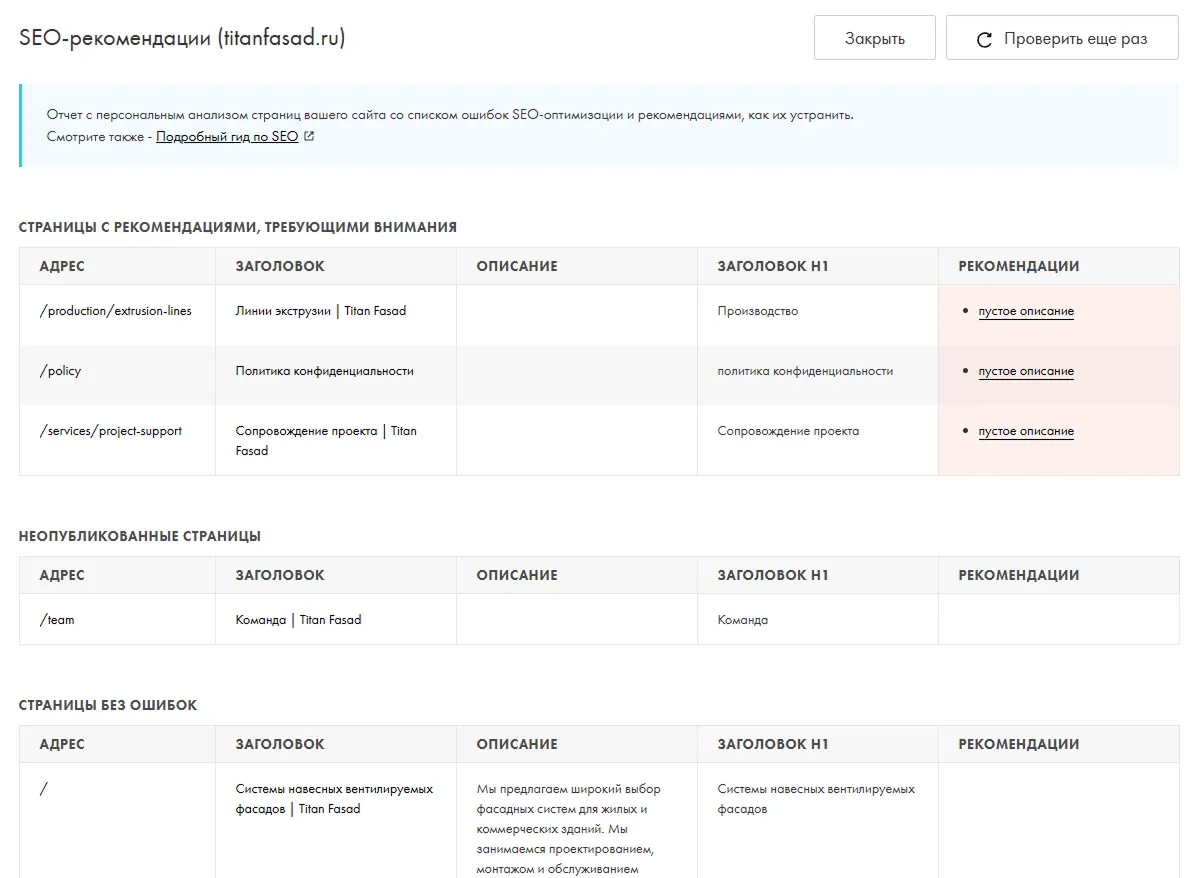Click the Закрыть button

(x=874, y=37)
